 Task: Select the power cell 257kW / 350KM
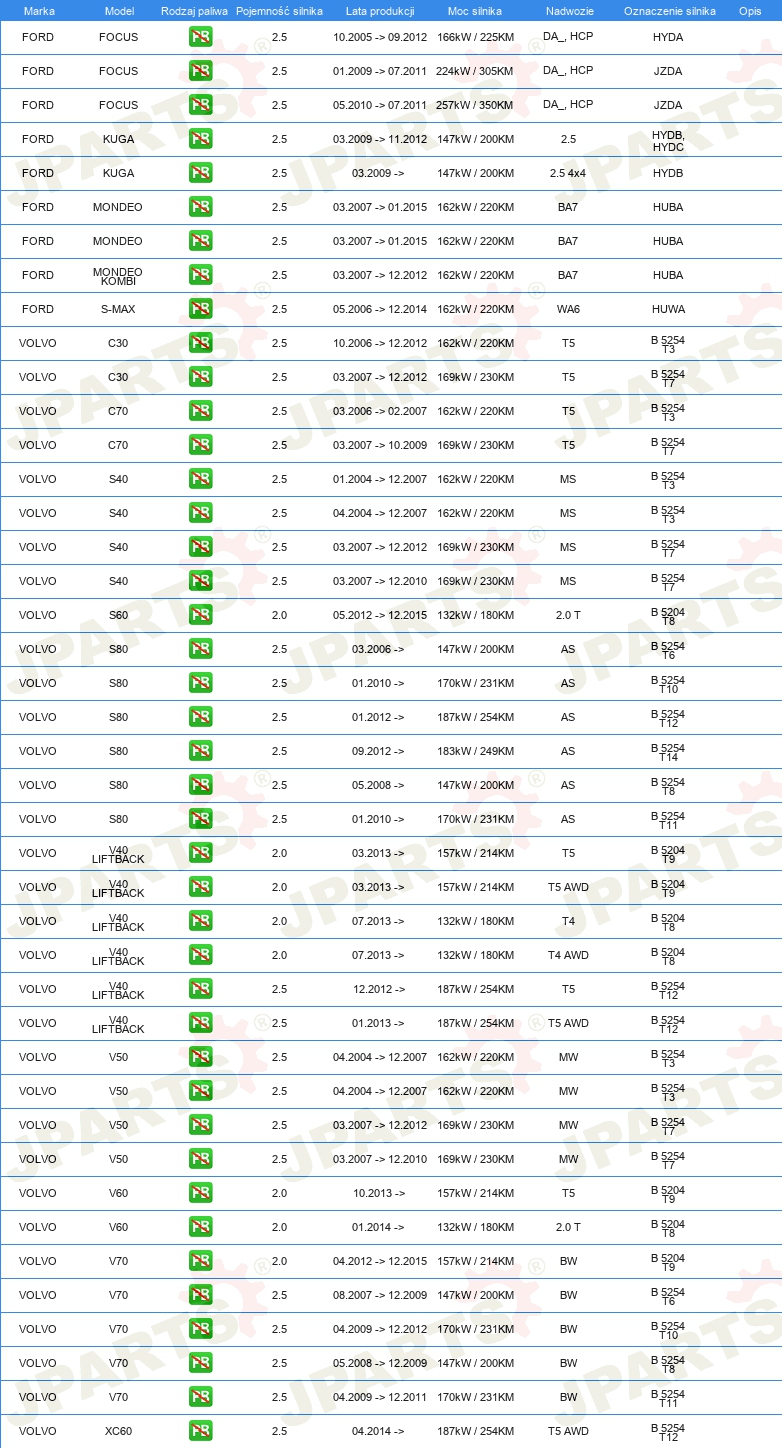tap(475, 105)
